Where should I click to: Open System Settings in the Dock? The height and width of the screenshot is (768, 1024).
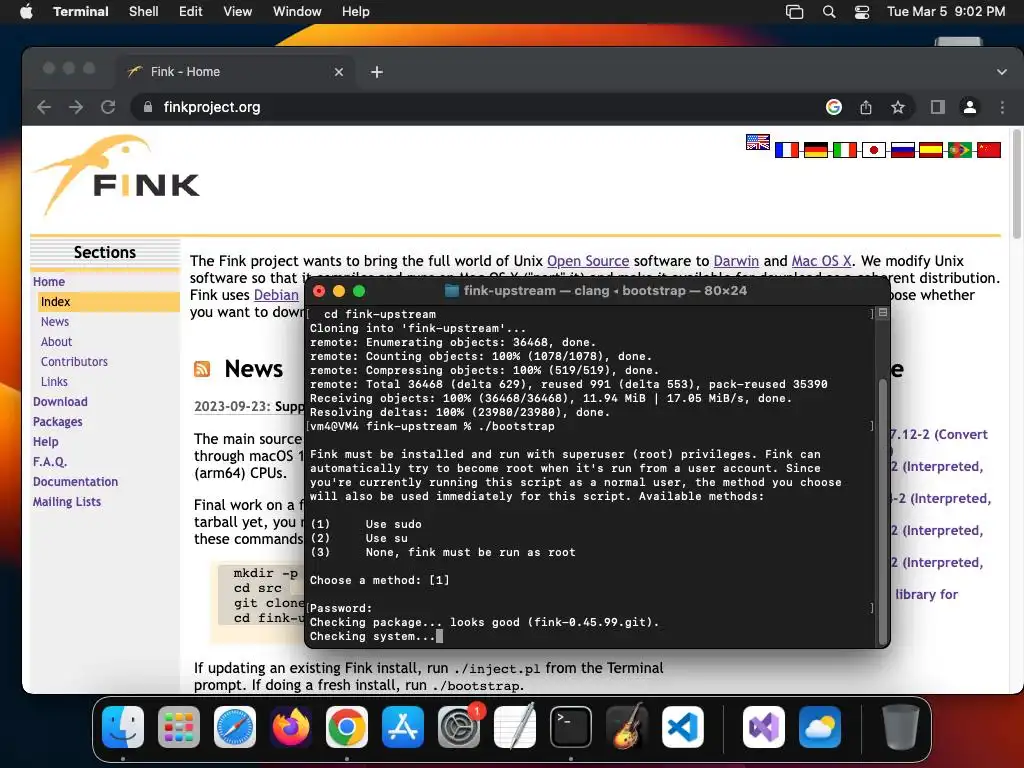pyautogui.click(x=459, y=727)
